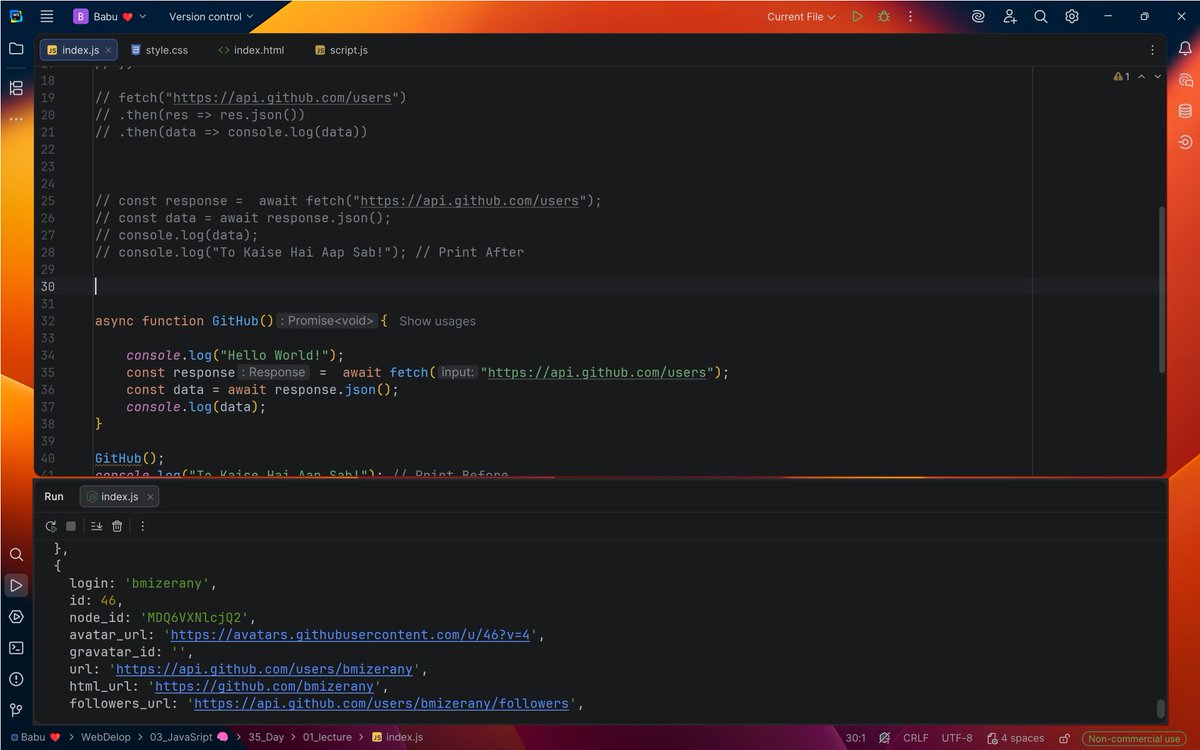Close the index.js Run panel tab
1200x750 pixels.
click(x=150, y=496)
